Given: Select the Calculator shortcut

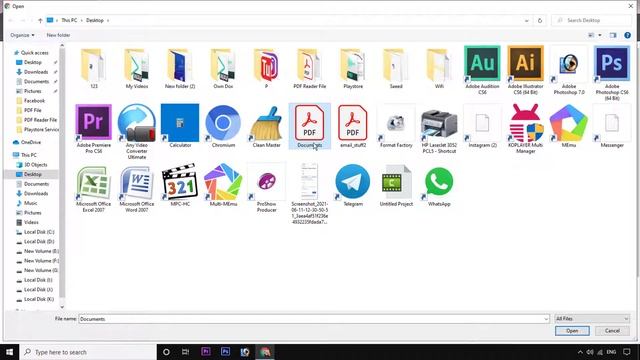Looking at the screenshot, I should [x=180, y=126].
